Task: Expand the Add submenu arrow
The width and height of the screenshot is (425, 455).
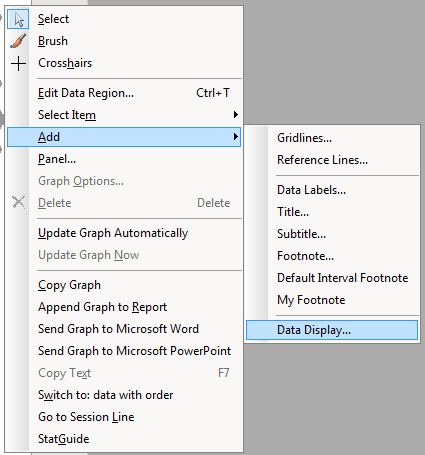Action: pyautogui.click(x=236, y=137)
